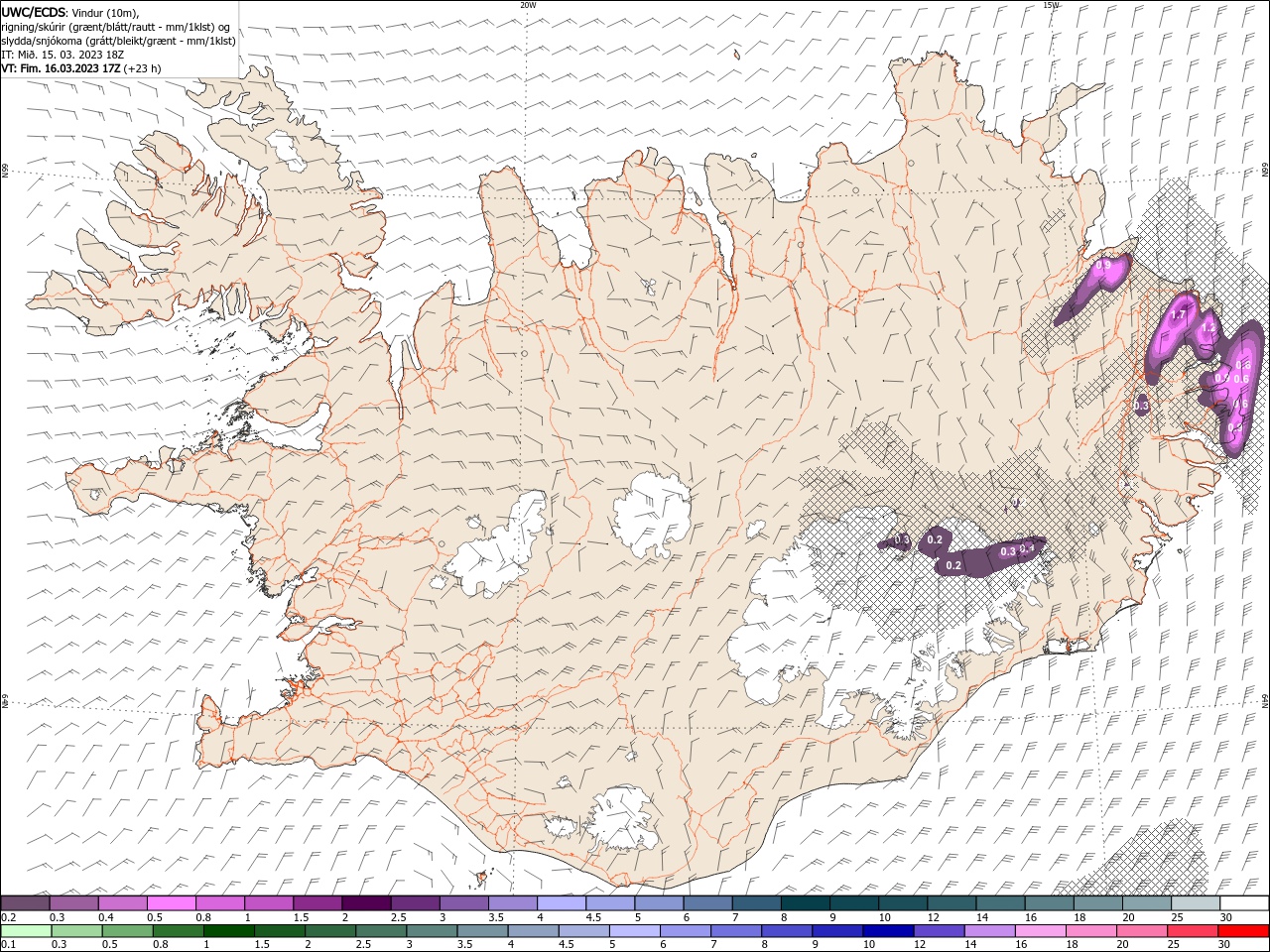This screenshot has height=952, width=1270.
Task: Click the white snow swatch at 30 and above
Action: point(1244,903)
